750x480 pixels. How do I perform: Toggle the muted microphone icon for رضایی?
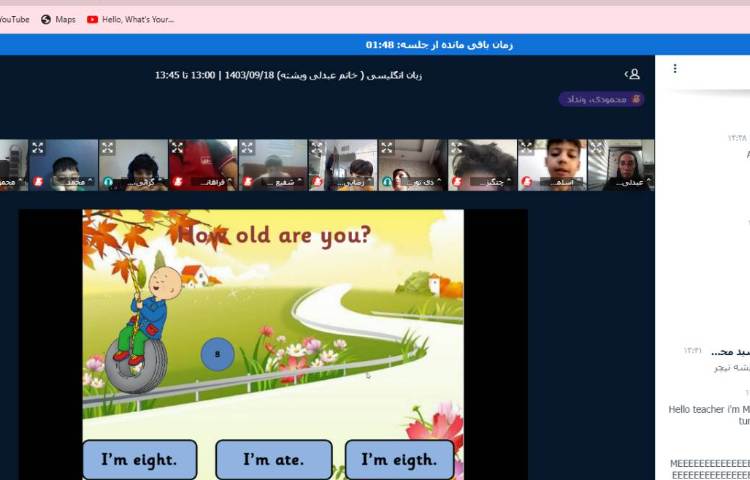click(317, 182)
